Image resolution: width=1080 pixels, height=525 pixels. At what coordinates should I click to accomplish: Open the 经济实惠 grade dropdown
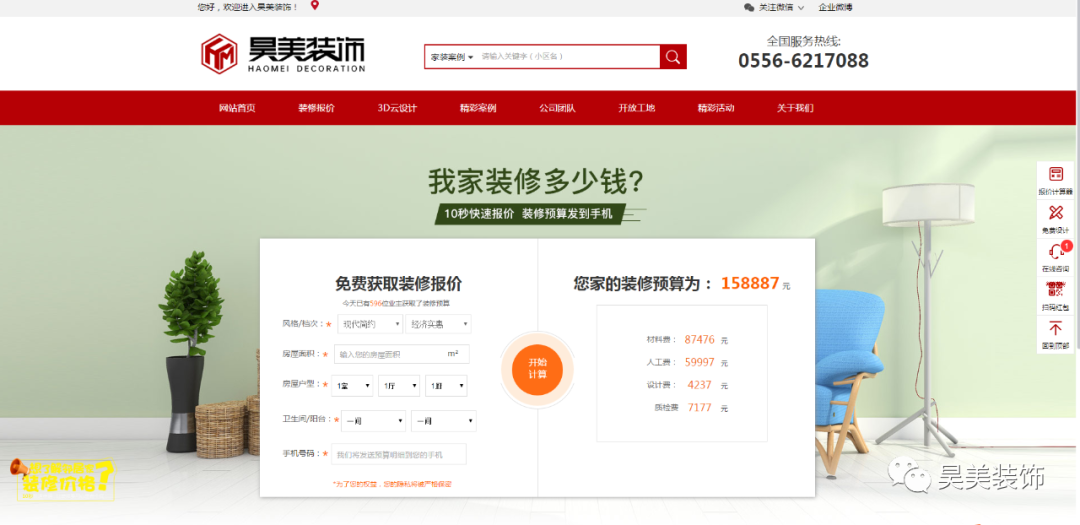click(438, 324)
